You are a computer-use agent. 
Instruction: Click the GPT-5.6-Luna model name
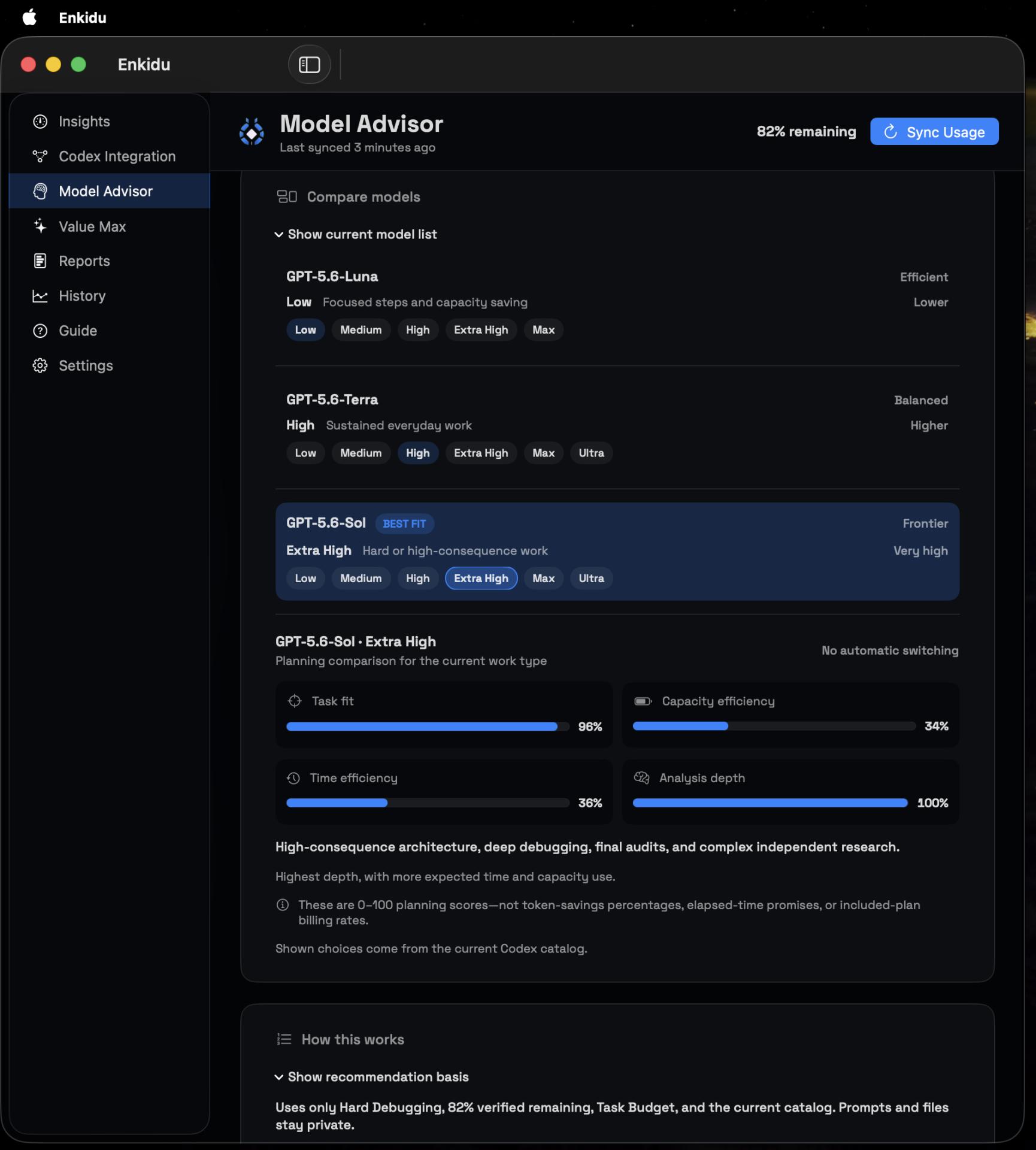332,276
